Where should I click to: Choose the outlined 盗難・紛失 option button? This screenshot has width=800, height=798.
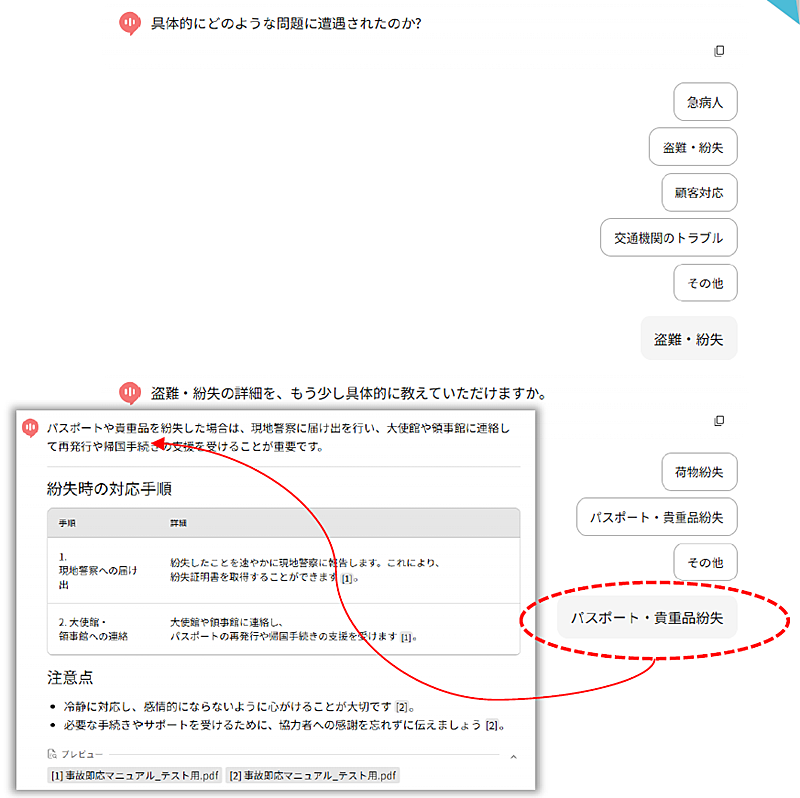(692, 147)
